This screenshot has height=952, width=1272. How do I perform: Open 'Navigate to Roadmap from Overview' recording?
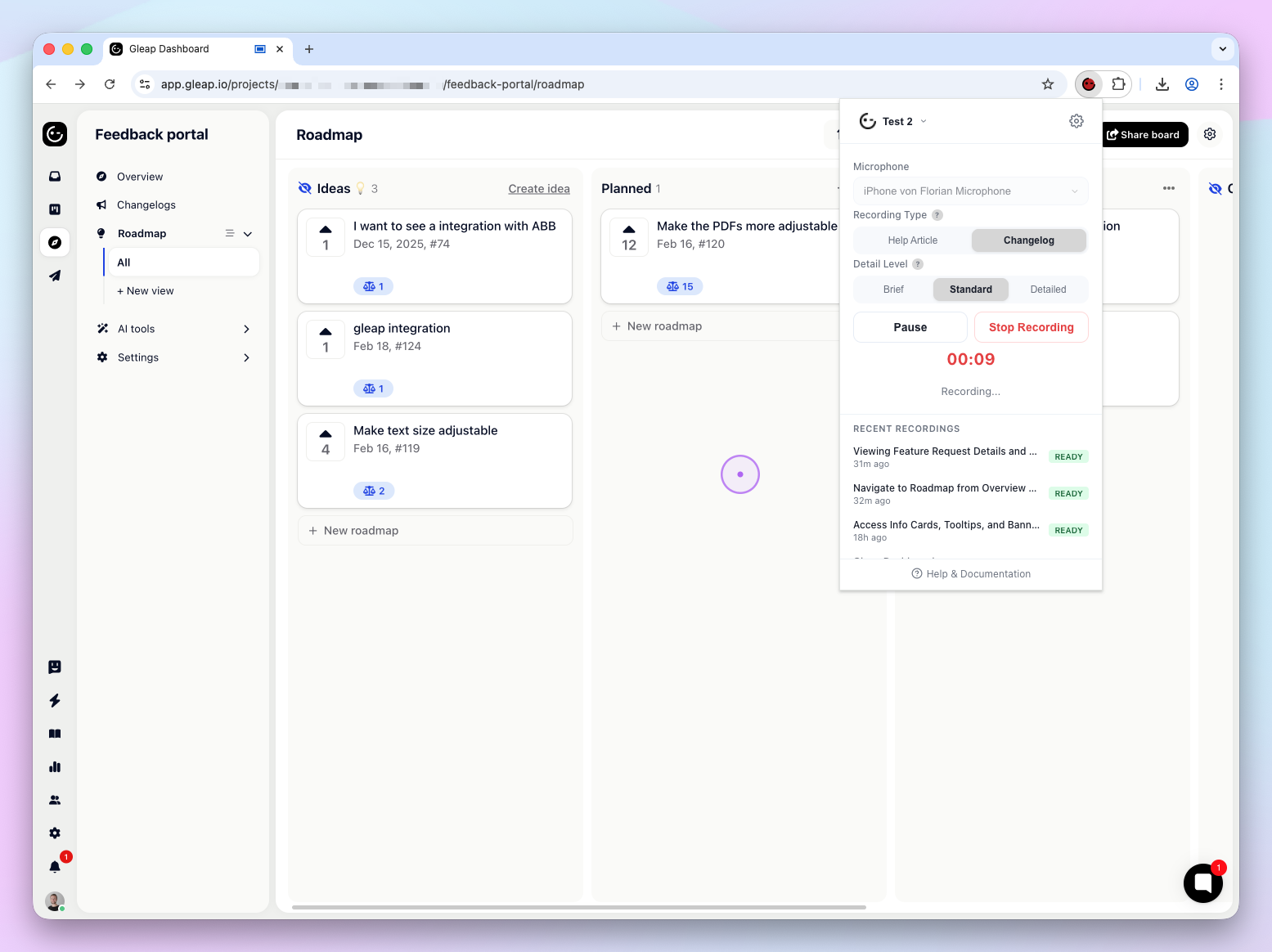(970, 493)
